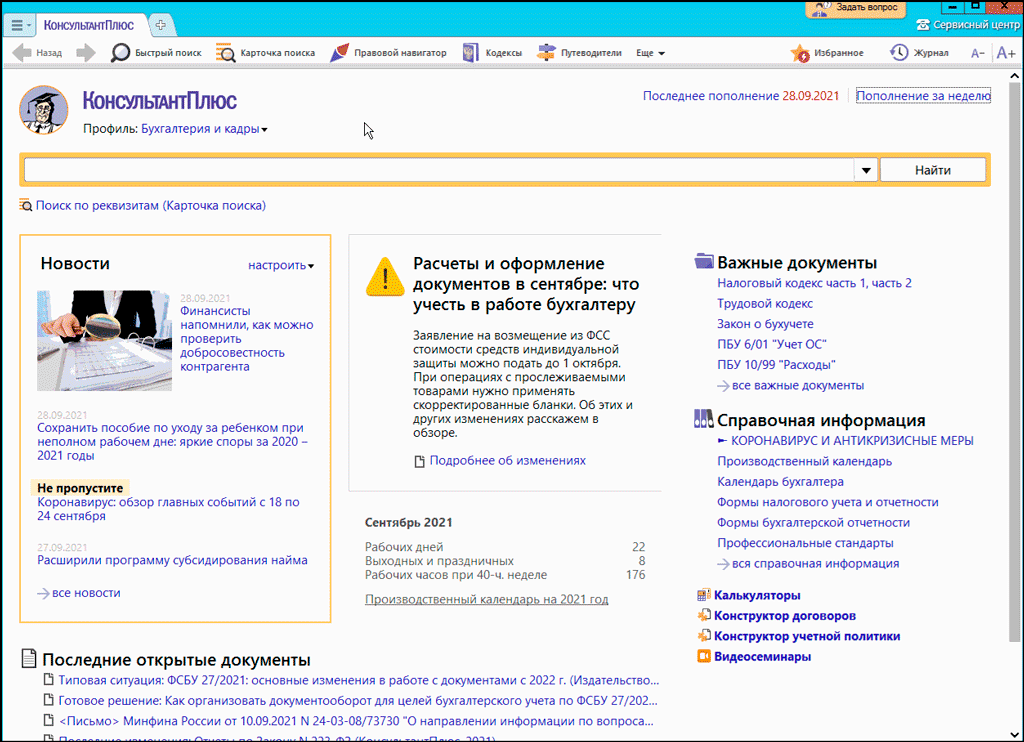Open Путеводители signpost icon
Screen dimensions: 1024x742
click(x=546, y=53)
